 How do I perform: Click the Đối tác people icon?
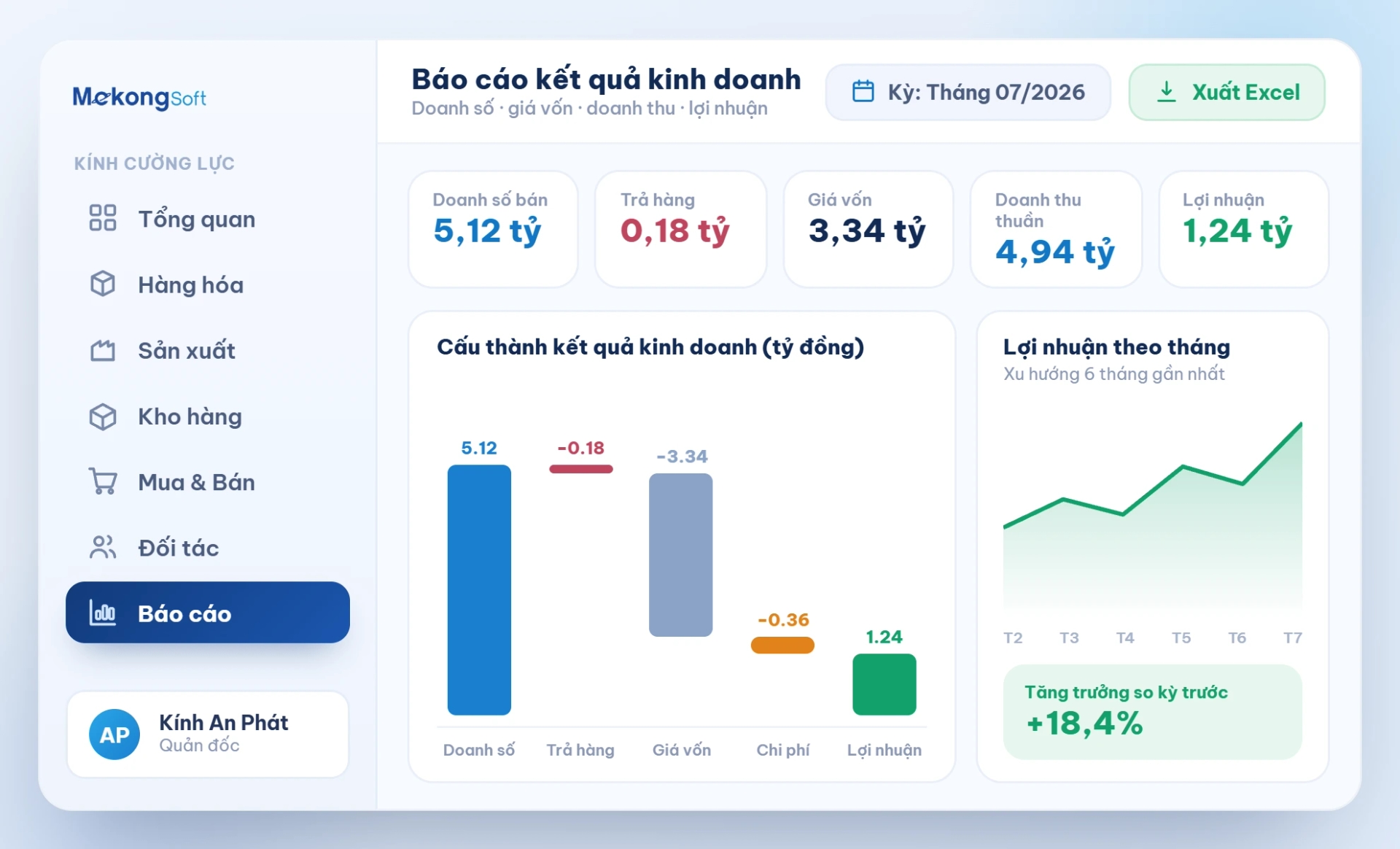(x=103, y=547)
